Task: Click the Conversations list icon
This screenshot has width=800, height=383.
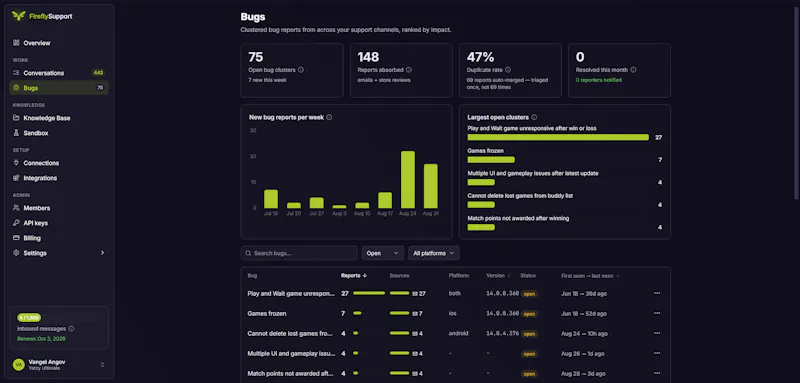Action: tap(16, 73)
